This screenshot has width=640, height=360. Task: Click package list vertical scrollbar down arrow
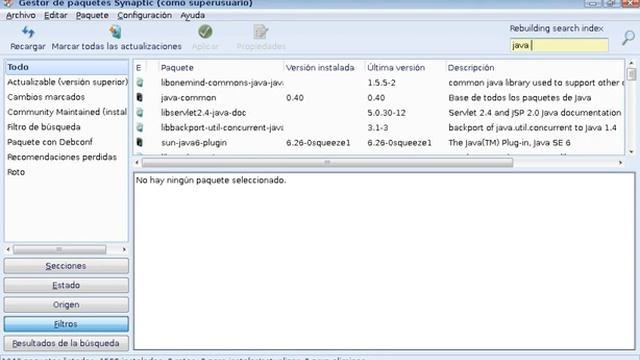(631, 152)
